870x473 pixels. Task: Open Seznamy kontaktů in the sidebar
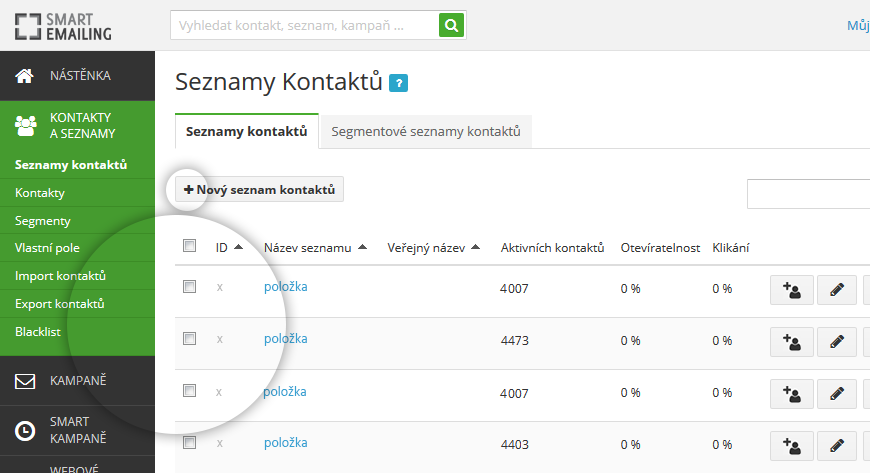71,165
